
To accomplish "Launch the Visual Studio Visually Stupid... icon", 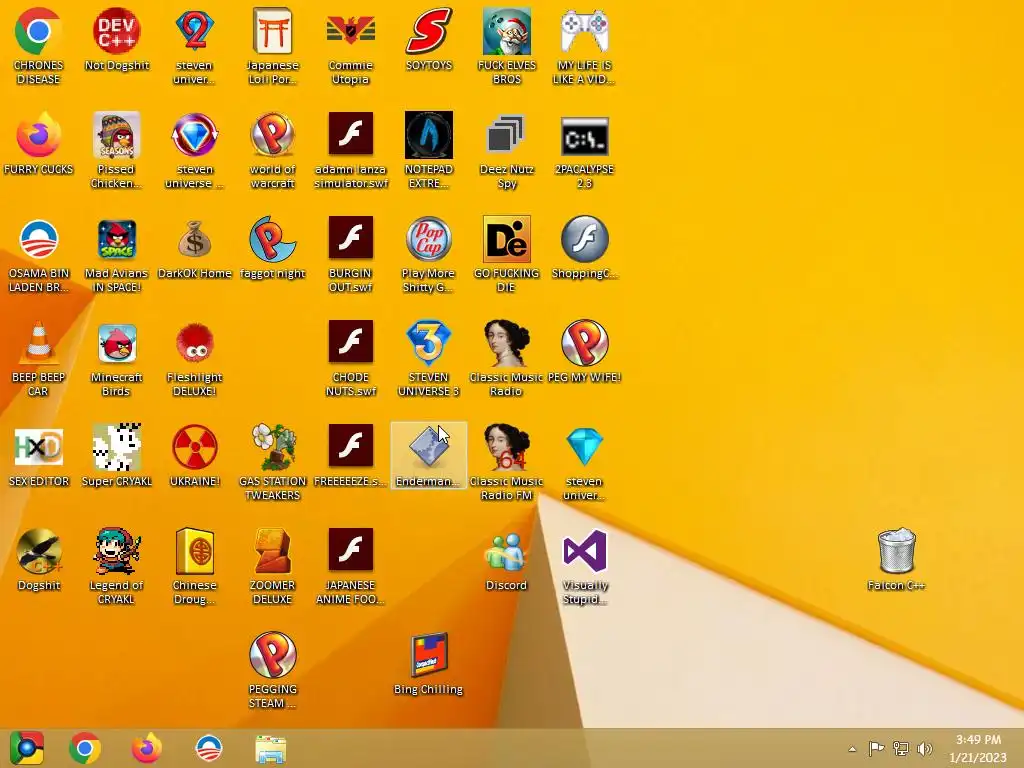I will coord(584,551).
